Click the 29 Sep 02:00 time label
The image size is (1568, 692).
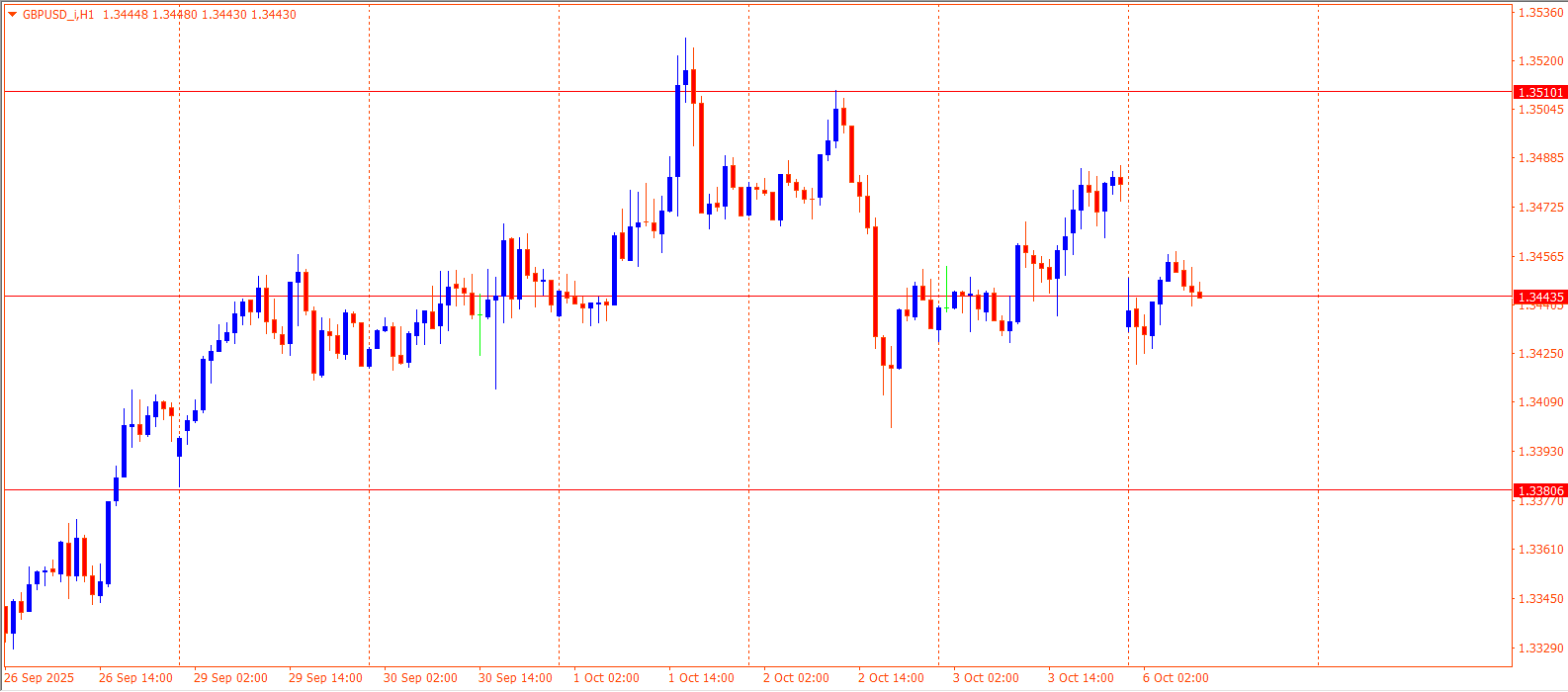click(x=230, y=678)
